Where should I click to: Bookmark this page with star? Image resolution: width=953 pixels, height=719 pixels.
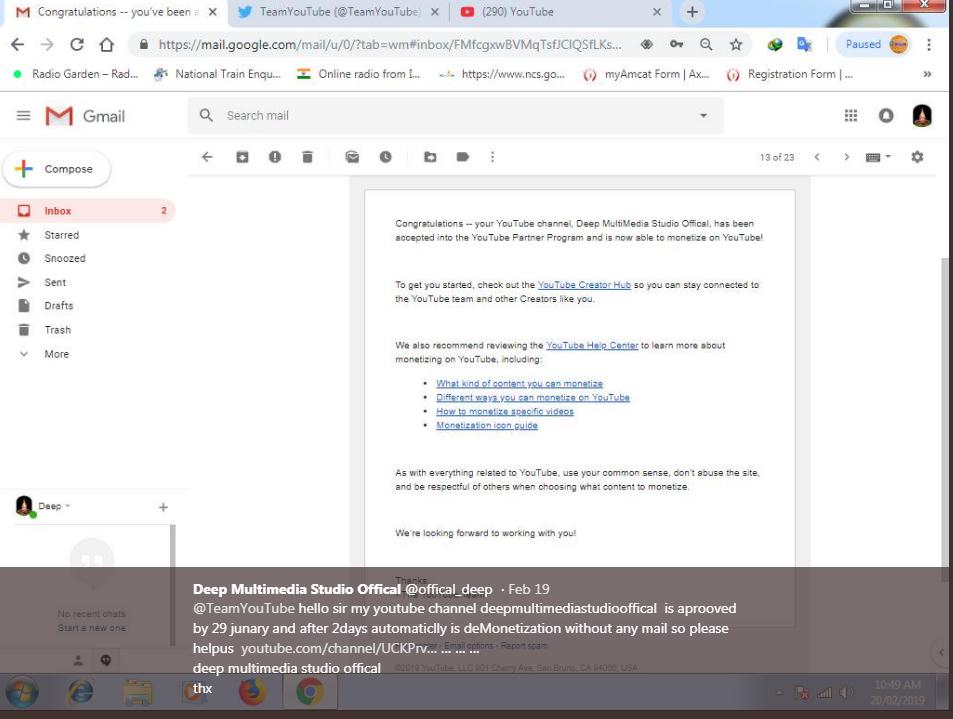point(736,44)
